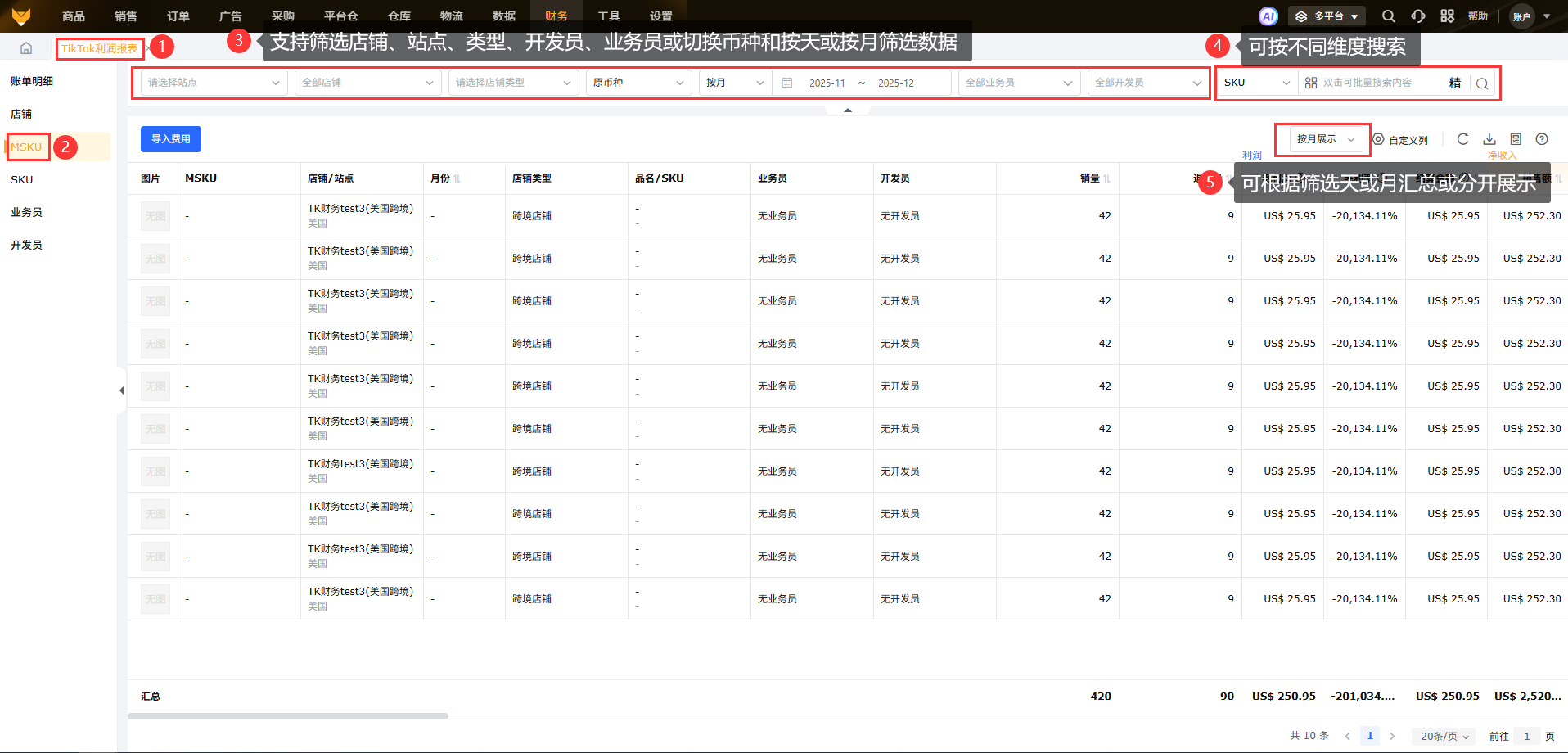
Task: Click the customer service headset icon
Action: [1417, 16]
